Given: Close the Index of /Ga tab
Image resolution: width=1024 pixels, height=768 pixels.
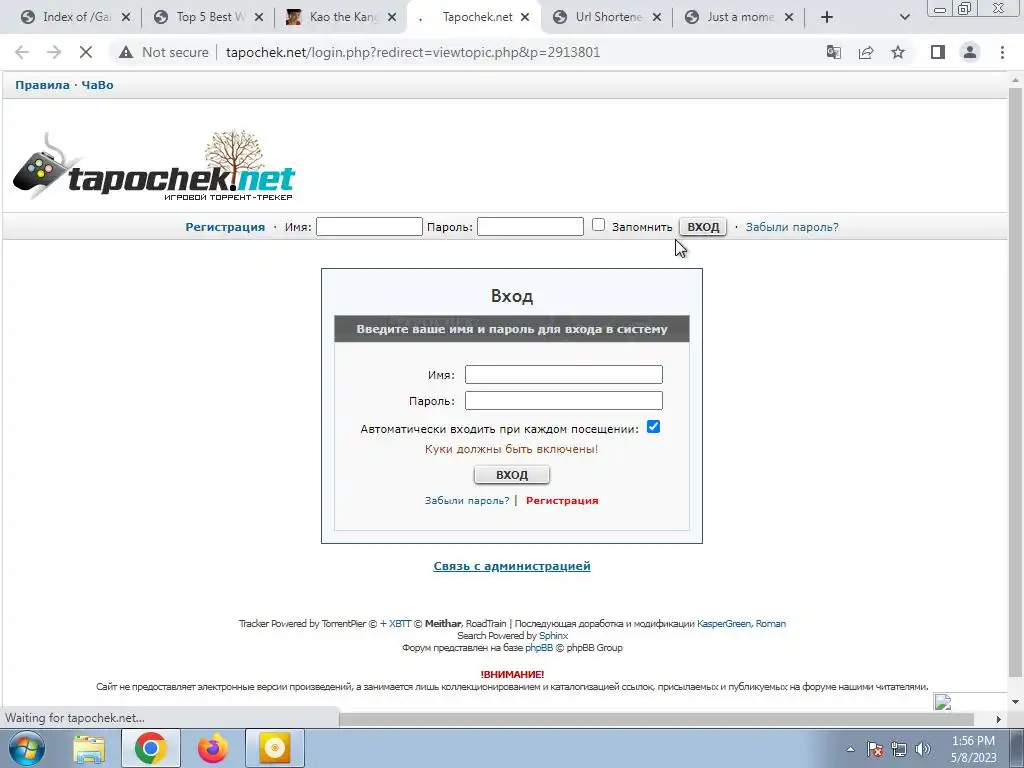Looking at the screenshot, I should 126,17.
